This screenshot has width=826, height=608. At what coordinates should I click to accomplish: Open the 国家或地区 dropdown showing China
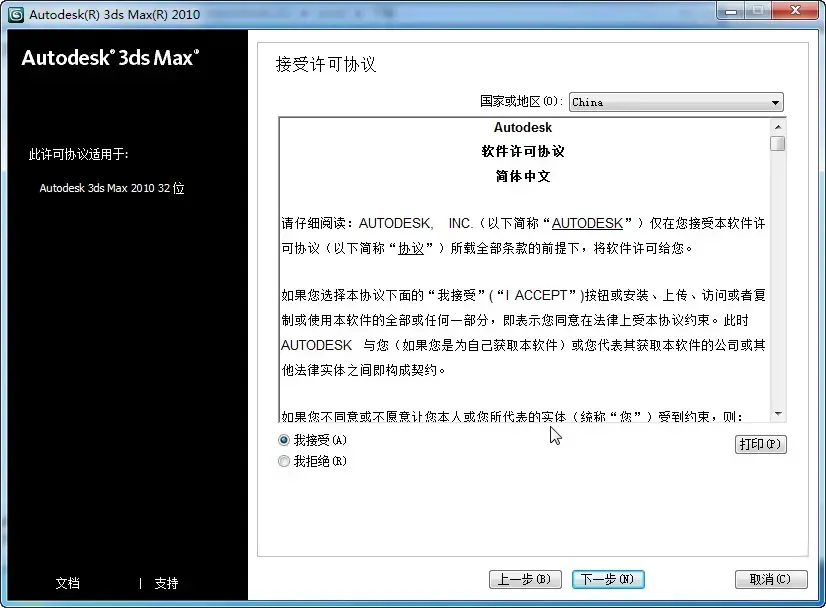[x=676, y=102]
